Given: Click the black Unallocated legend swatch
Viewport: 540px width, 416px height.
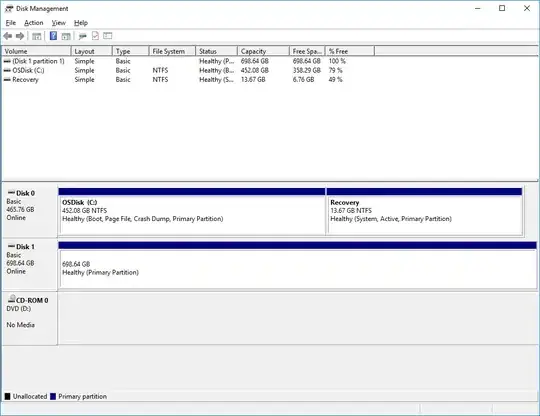Looking at the screenshot, I should point(8,396).
